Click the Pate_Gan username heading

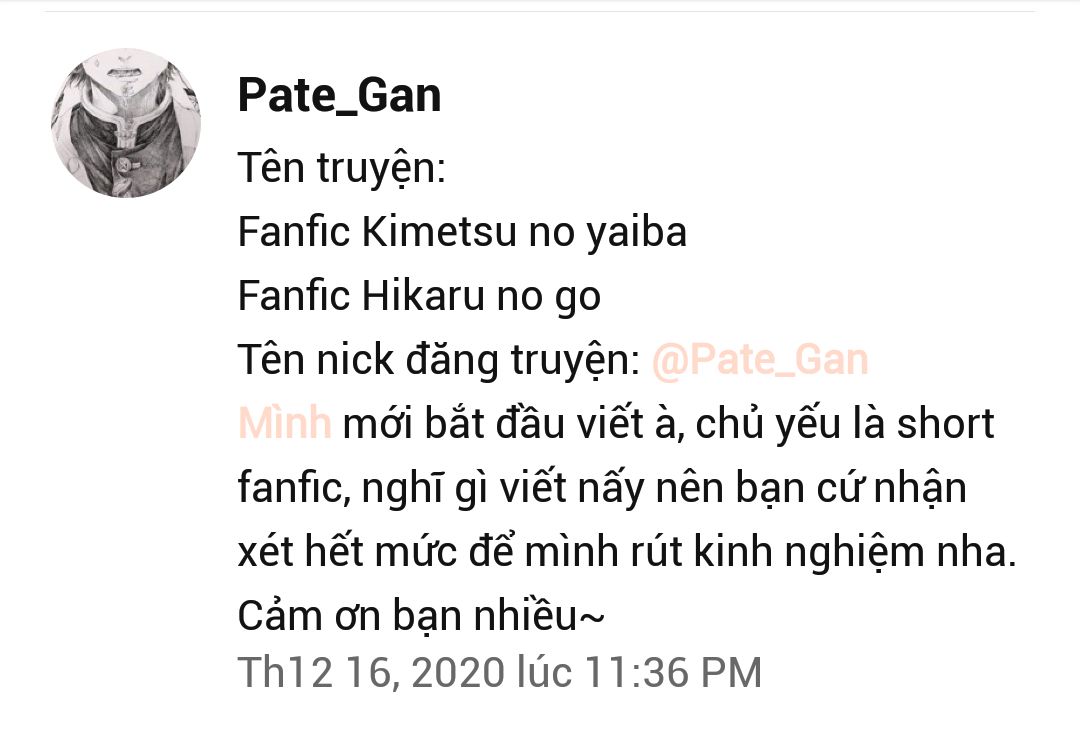pos(340,95)
